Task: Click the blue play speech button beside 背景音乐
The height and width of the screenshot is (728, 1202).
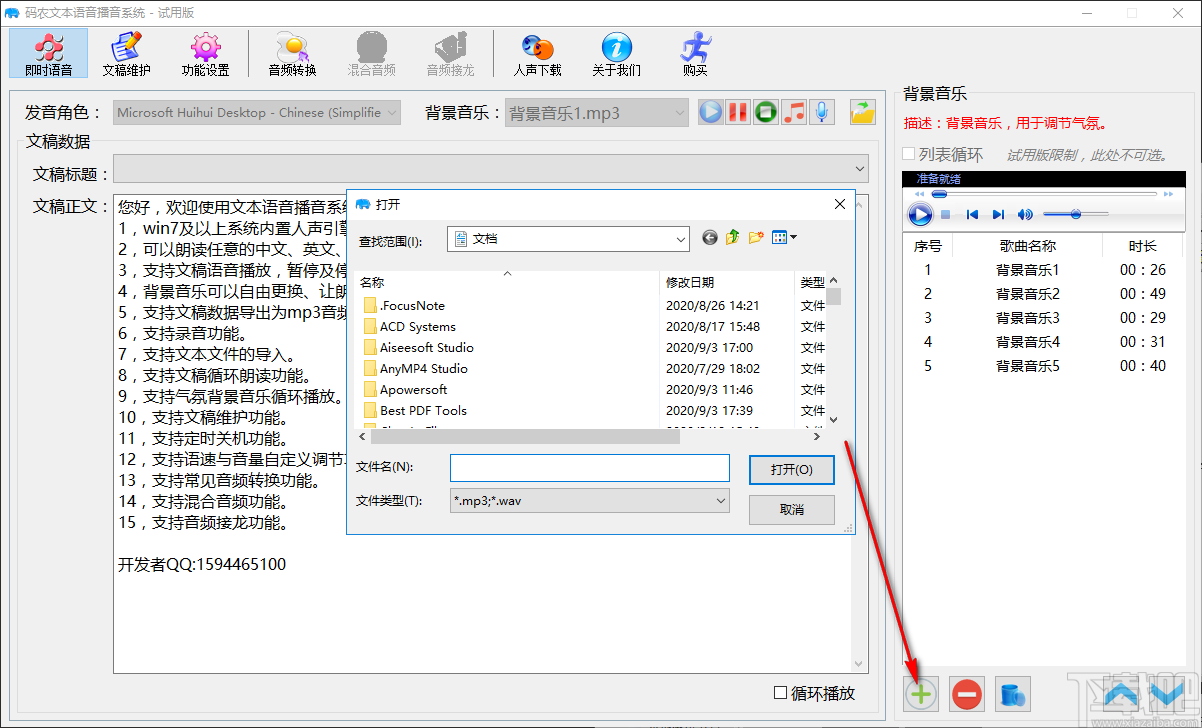Action: 710,112
